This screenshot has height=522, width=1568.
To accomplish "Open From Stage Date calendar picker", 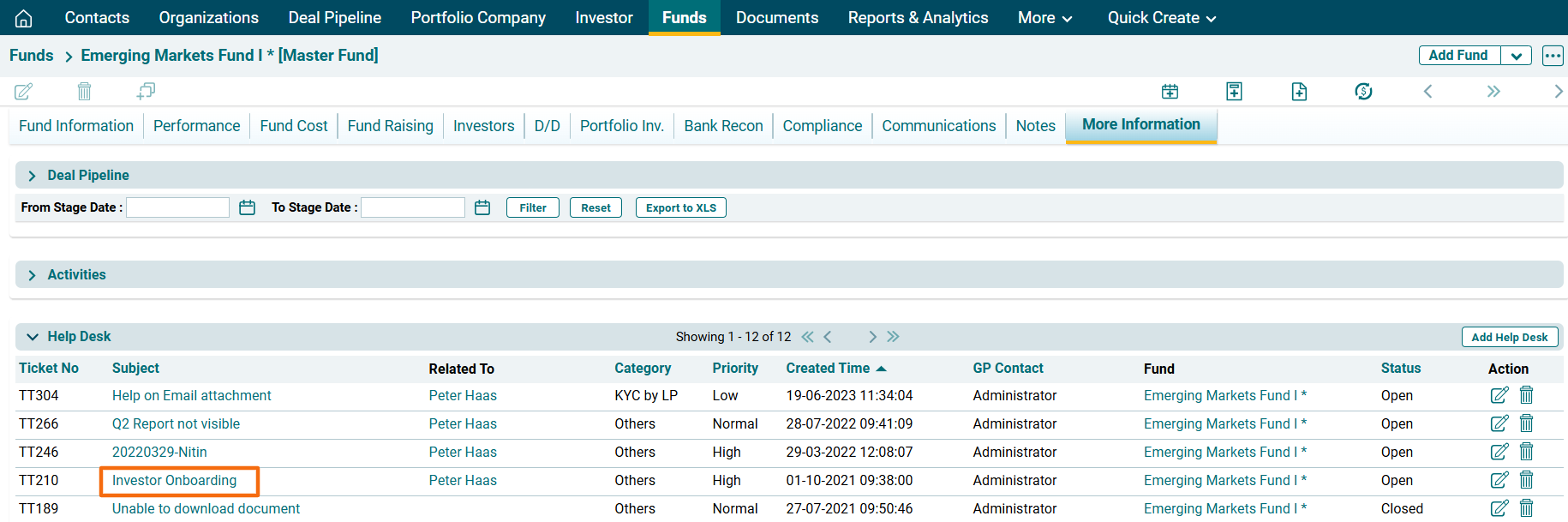I will [x=247, y=207].
